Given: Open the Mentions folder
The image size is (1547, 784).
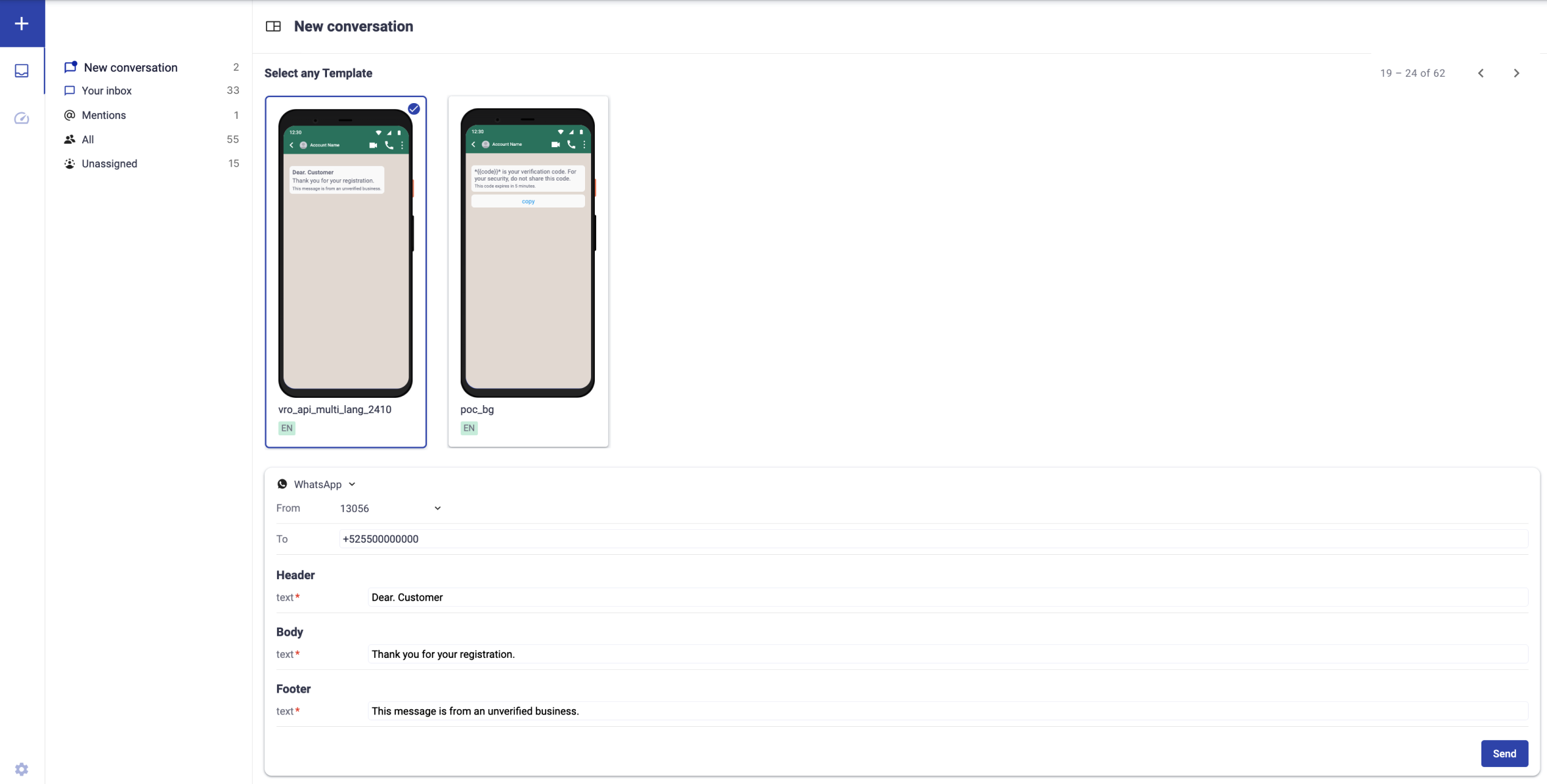Looking at the screenshot, I should click(x=104, y=115).
